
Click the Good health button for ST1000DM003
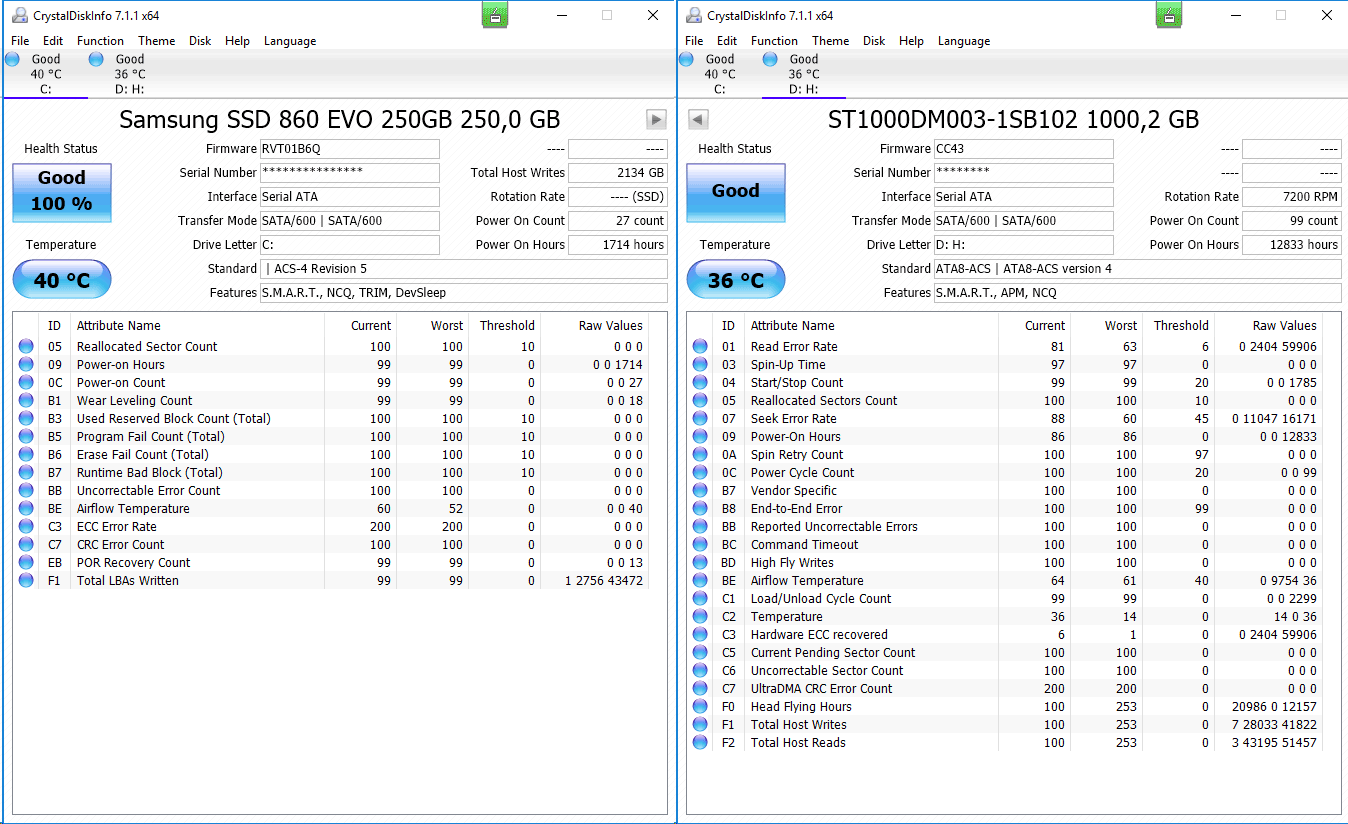(x=736, y=191)
